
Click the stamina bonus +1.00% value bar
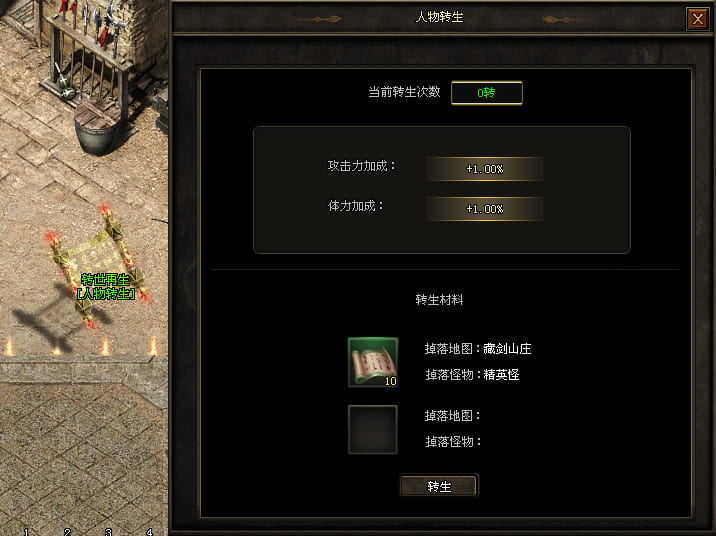[x=484, y=209]
